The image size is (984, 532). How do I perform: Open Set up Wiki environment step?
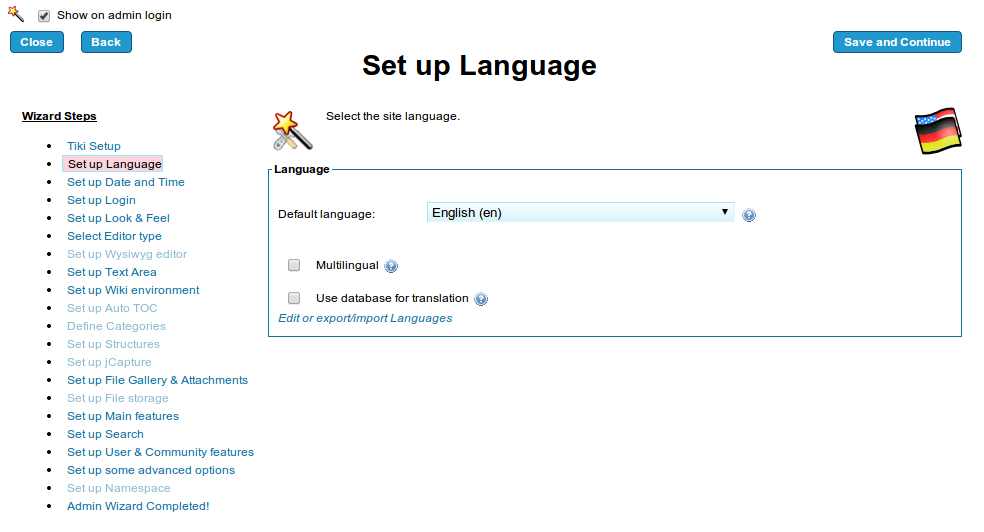[134, 290]
